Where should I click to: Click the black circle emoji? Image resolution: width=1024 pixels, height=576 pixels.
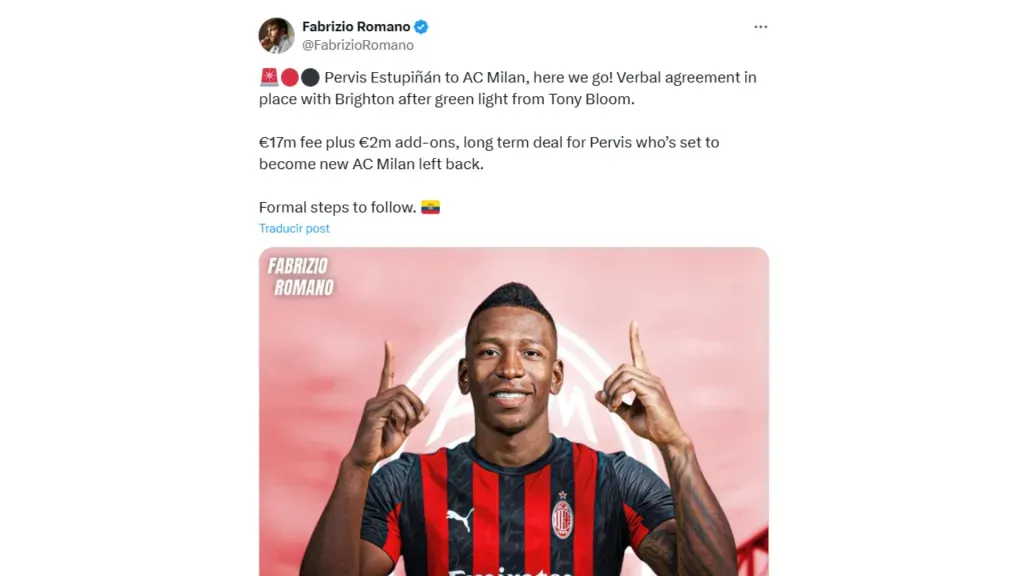point(310,78)
